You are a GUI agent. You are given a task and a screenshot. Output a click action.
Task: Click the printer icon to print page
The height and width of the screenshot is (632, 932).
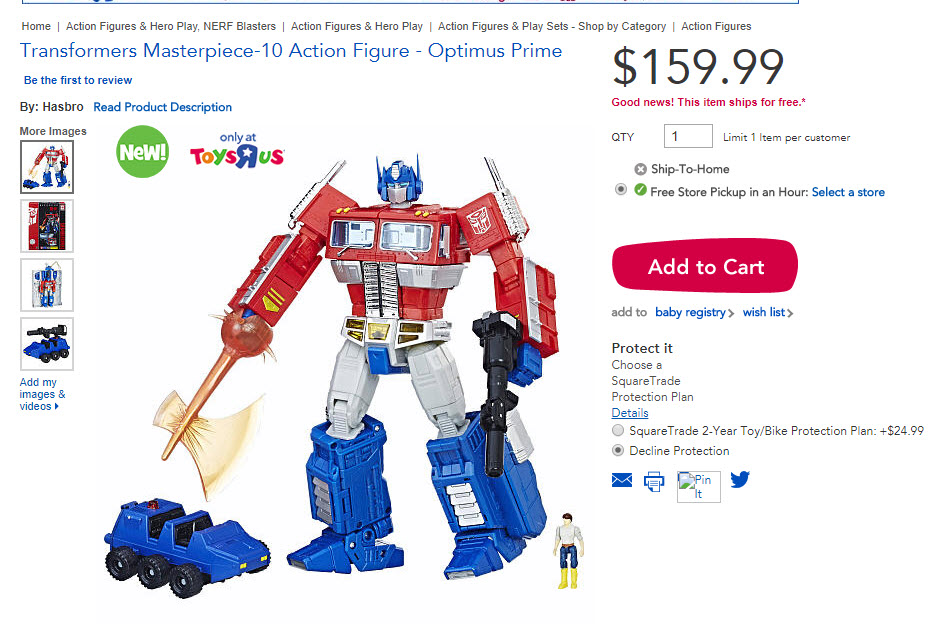tap(654, 481)
